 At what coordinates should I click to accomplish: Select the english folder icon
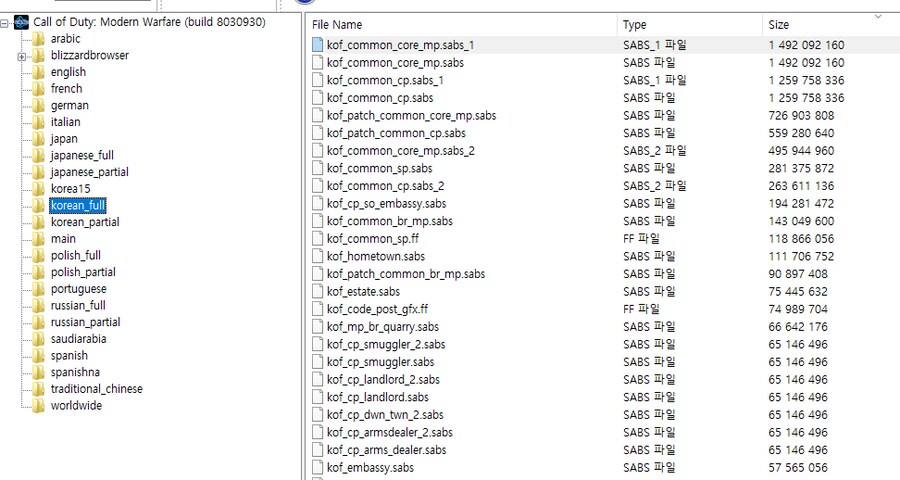38,72
